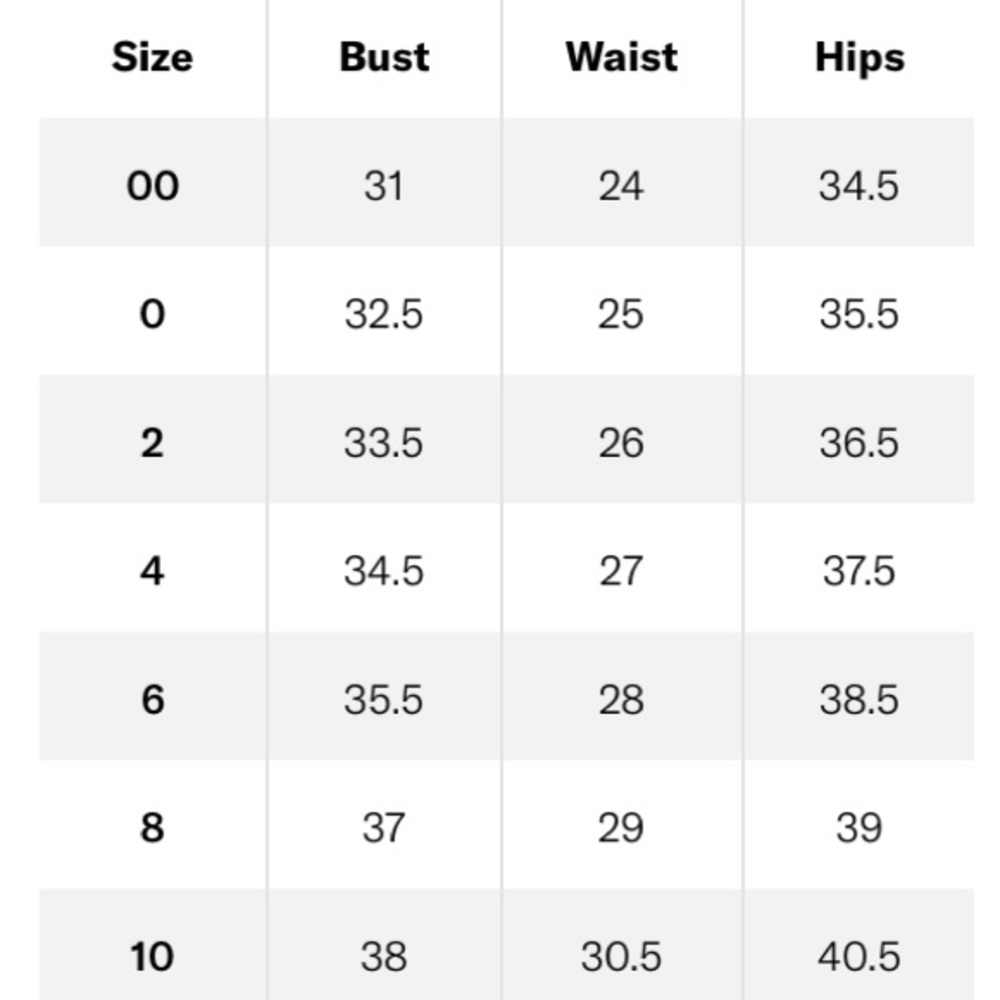Click the waist value 27
Image resolution: width=1000 pixels, height=1000 pixels.
click(621, 571)
